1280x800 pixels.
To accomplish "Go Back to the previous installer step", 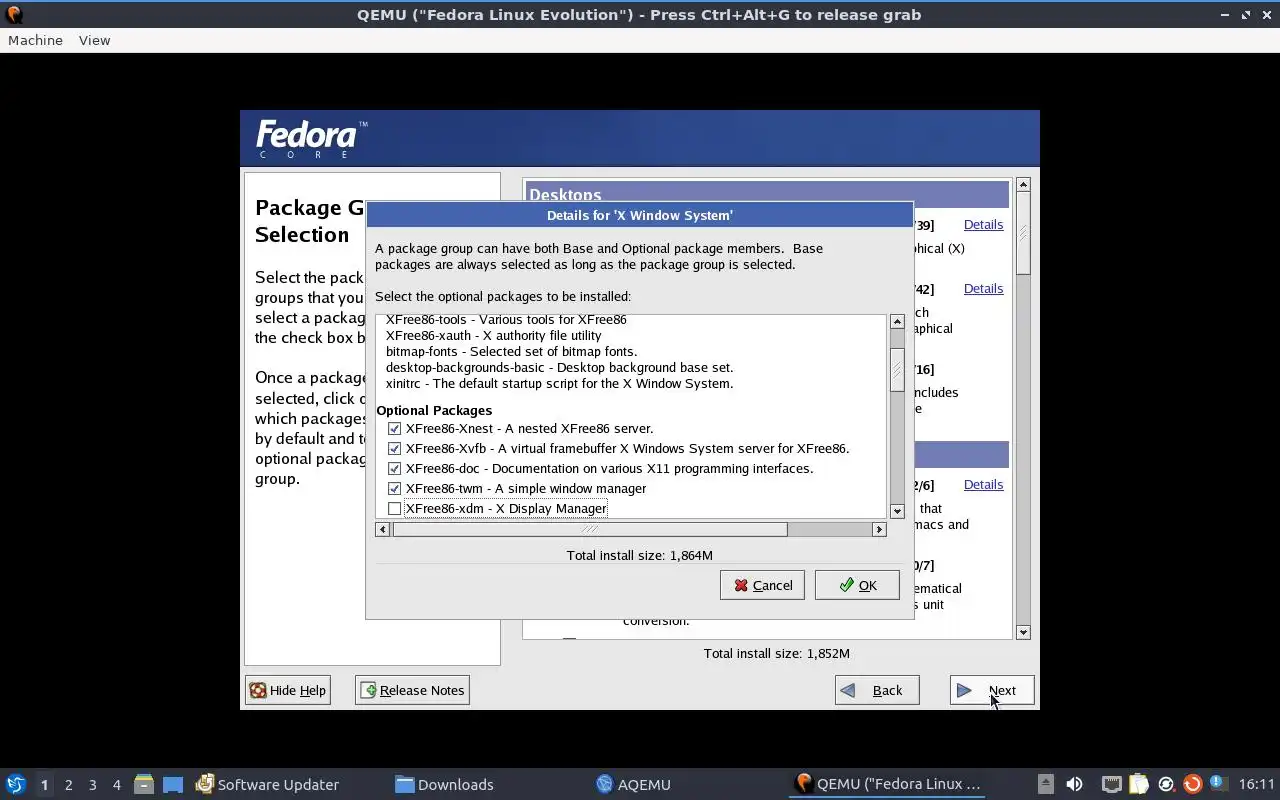I will [x=877, y=690].
